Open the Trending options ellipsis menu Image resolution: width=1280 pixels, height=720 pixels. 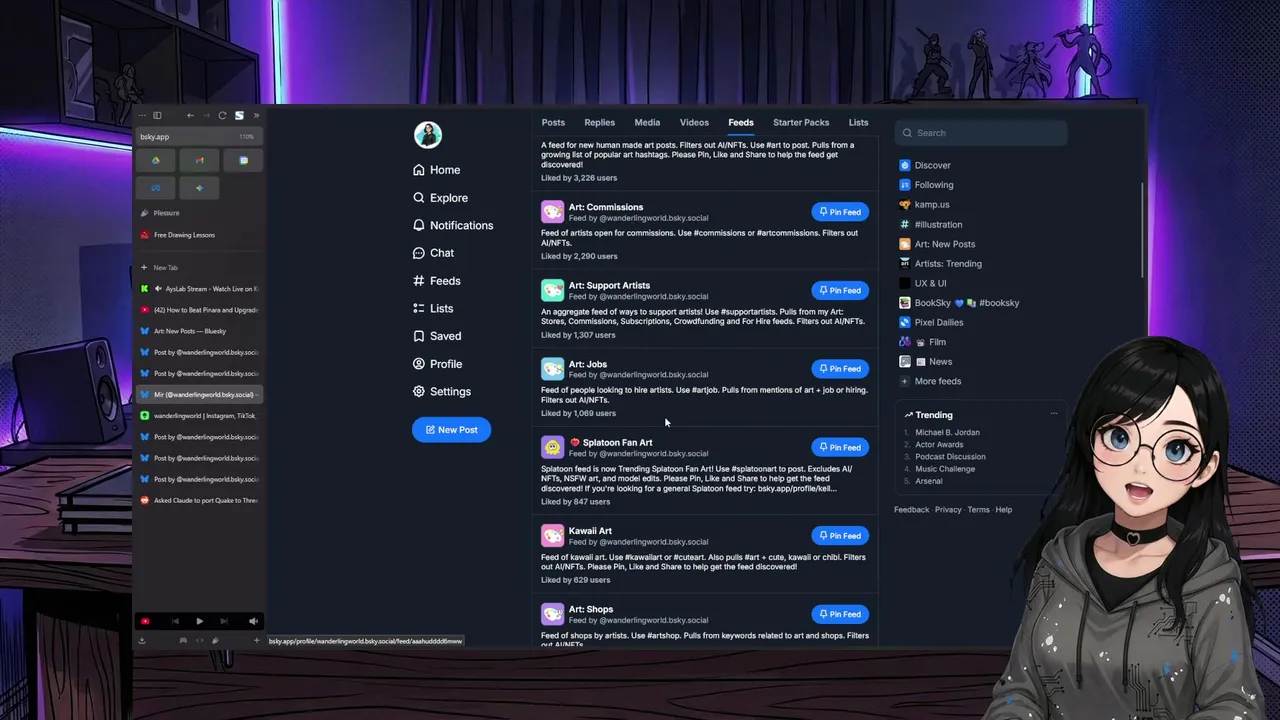tap(1053, 414)
